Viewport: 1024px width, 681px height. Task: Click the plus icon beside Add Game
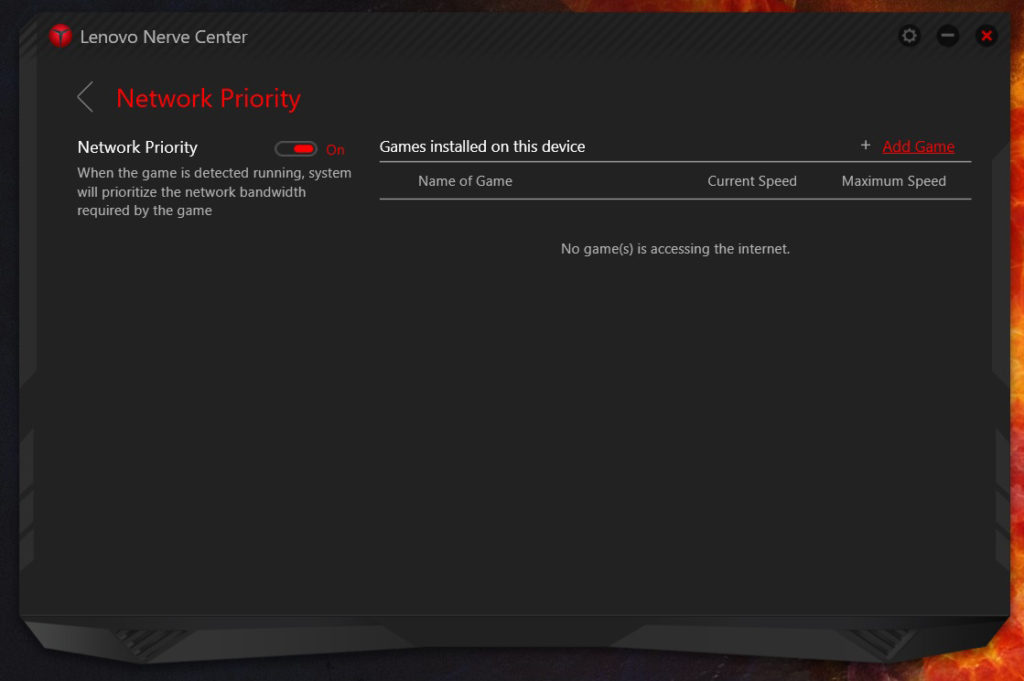[x=866, y=146]
